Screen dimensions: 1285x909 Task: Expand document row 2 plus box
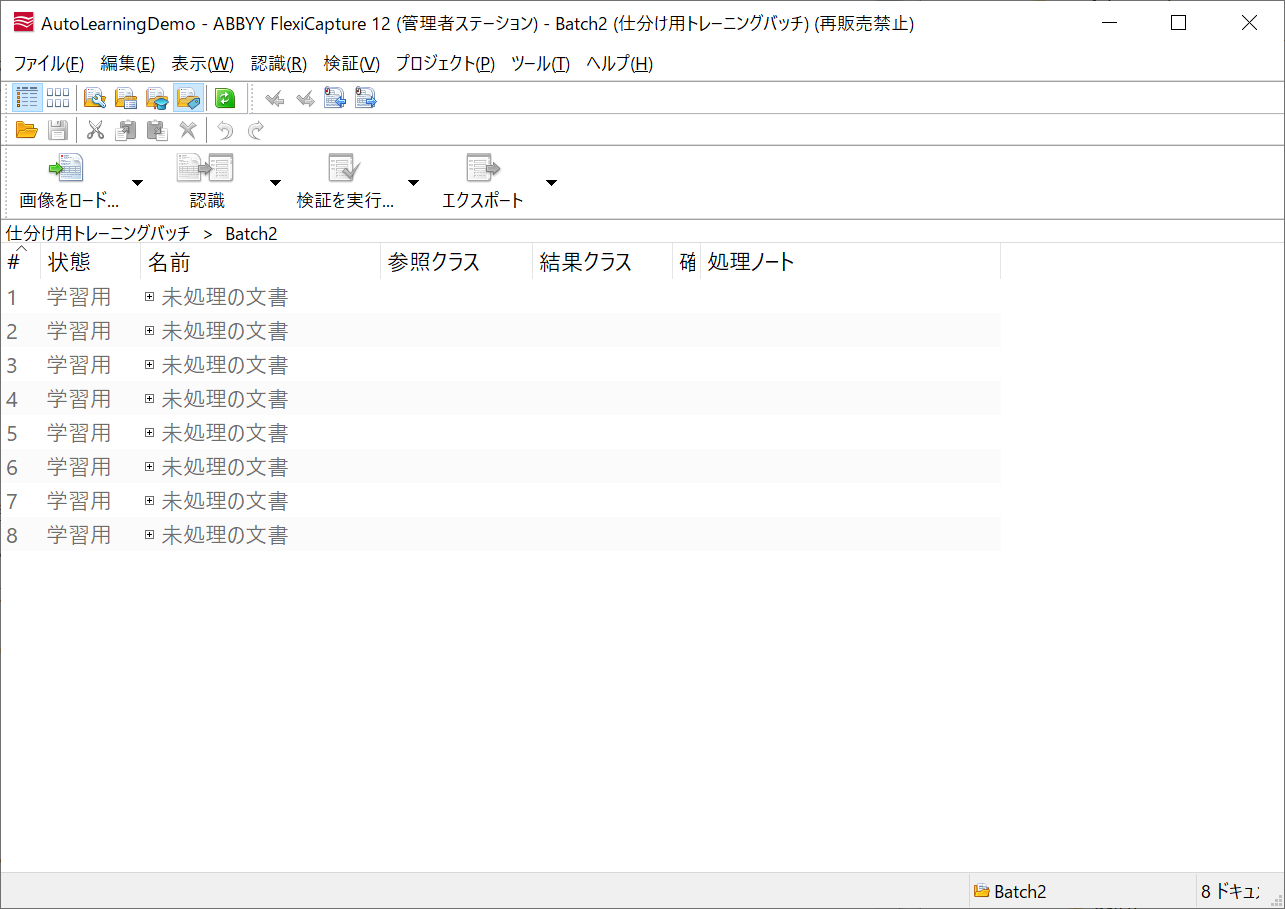150,331
